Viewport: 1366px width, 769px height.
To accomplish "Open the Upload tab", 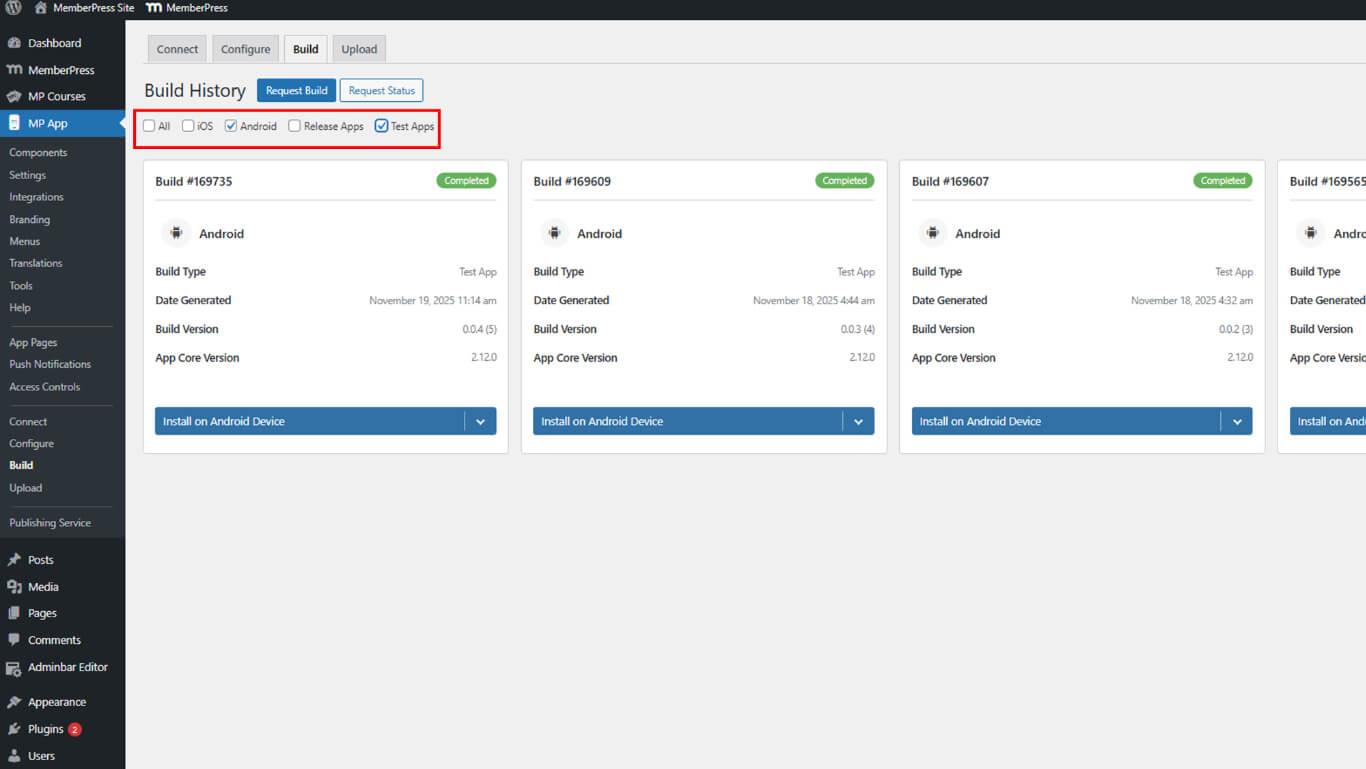I will 359,49.
